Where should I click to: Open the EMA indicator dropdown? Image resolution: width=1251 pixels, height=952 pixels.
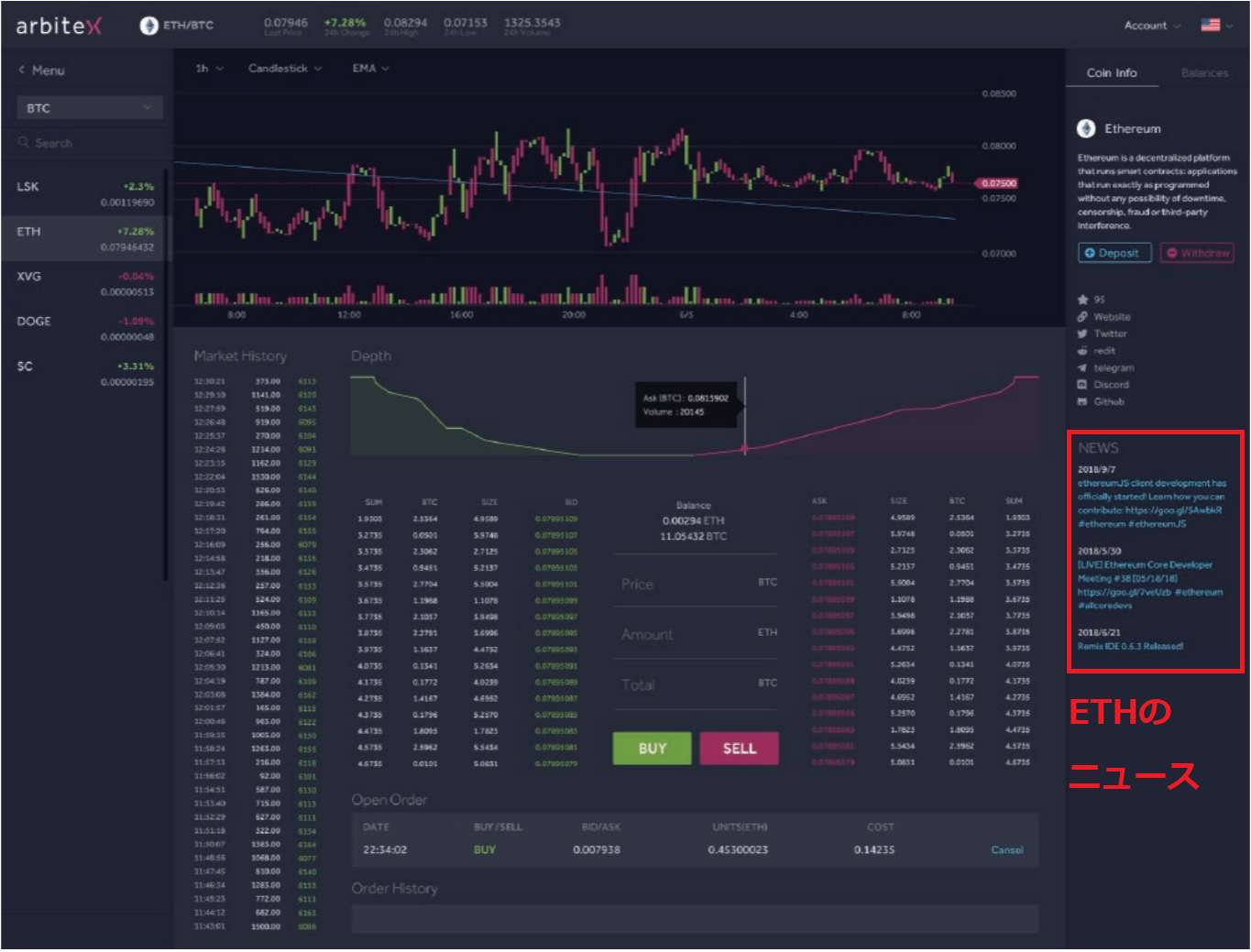tap(370, 68)
